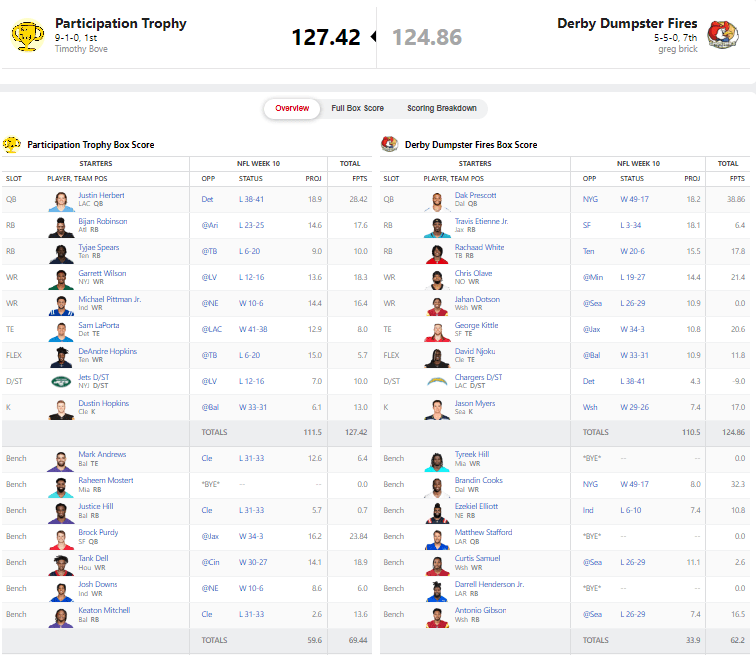Click Jason Myers kicker name link
Image resolution: width=756 pixels, height=655 pixels.
[476, 403]
